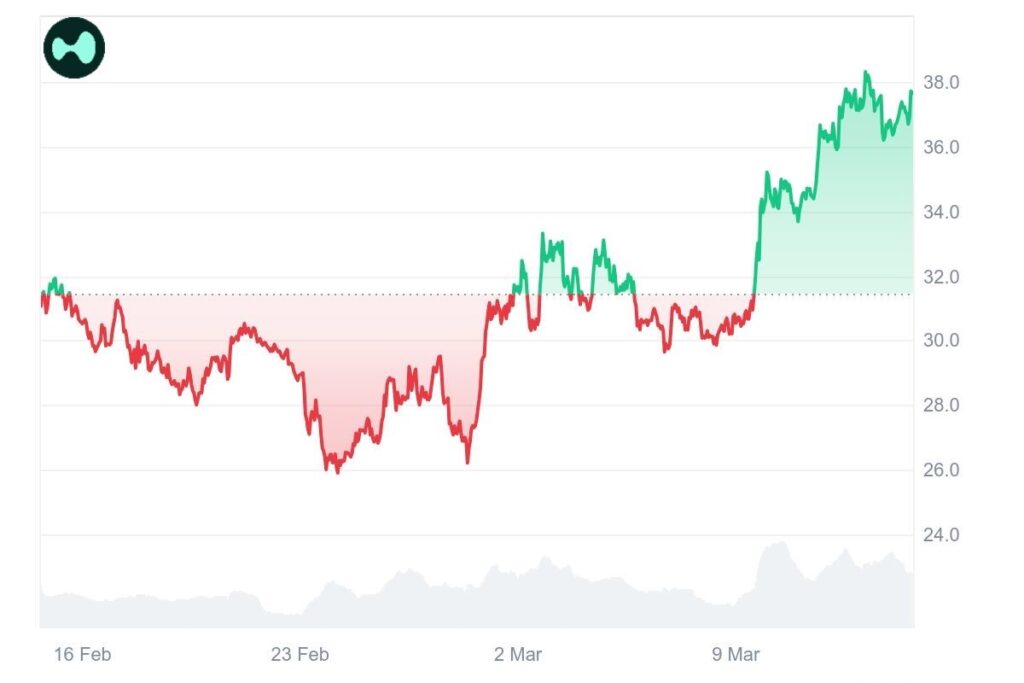Select the 24.0 y-axis label
This screenshot has width=1024, height=683.
(x=940, y=535)
